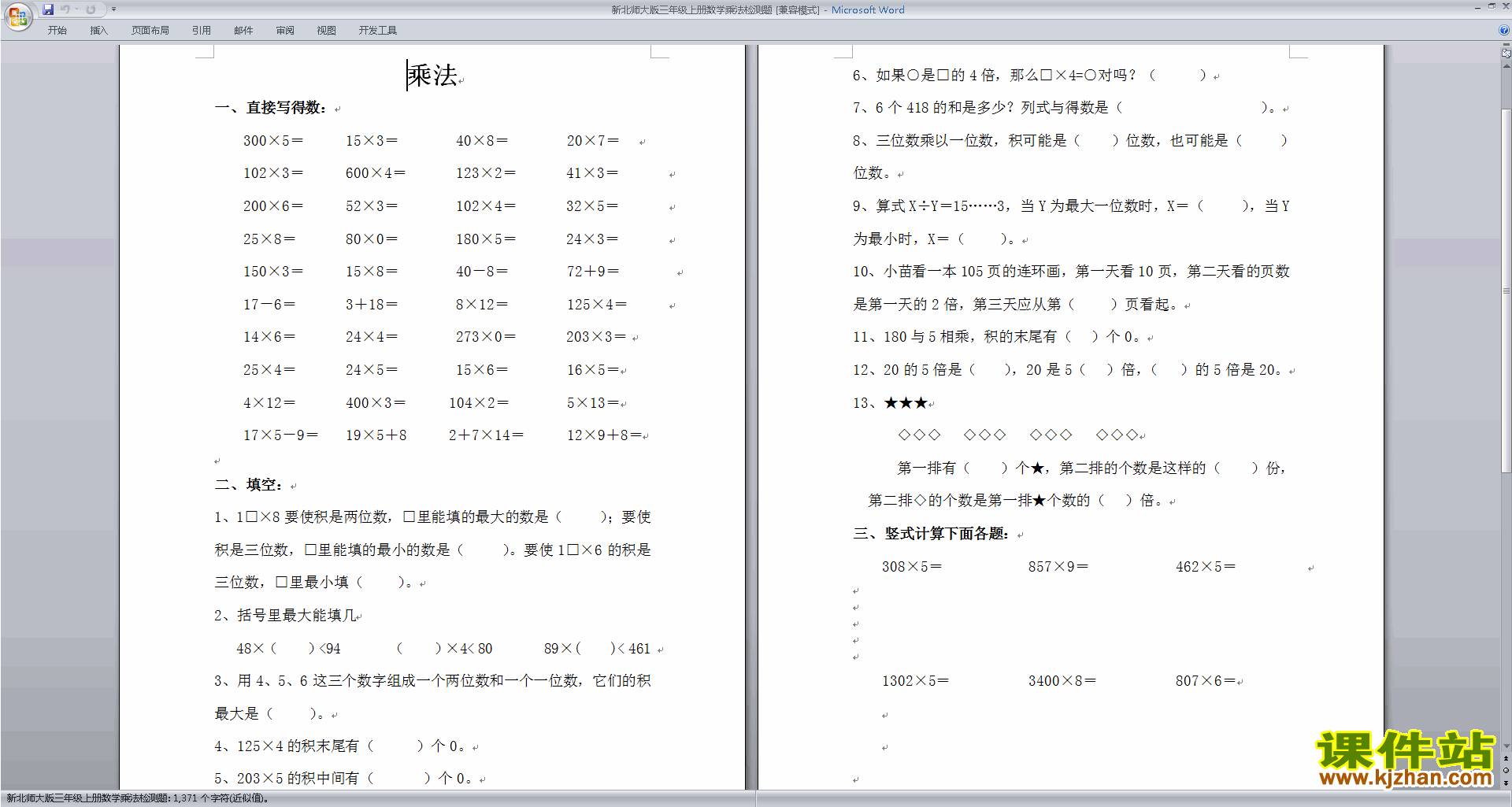Click the expression 857×9=
The height and width of the screenshot is (807, 1512).
tap(1058, 567)
